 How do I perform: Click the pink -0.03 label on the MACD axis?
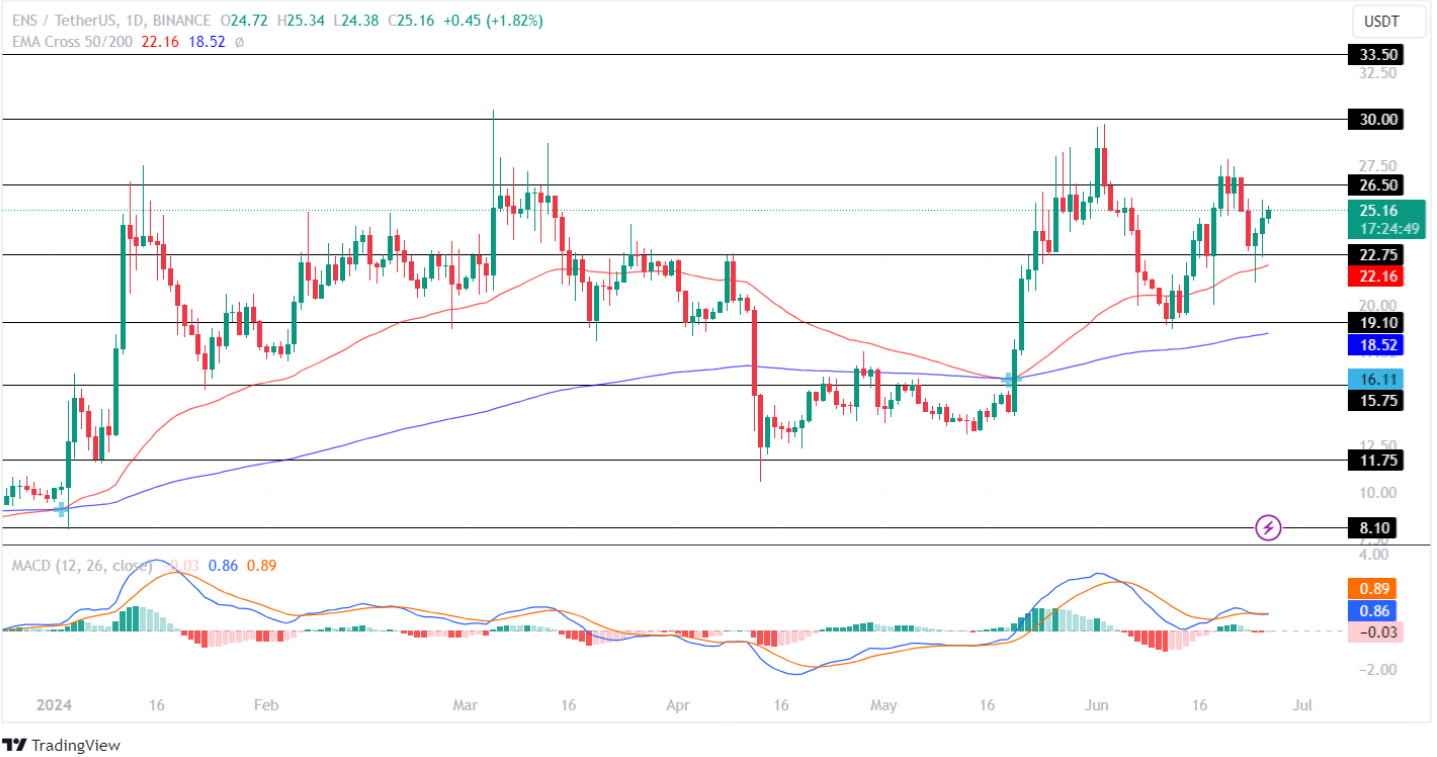tap(1378, 631)
